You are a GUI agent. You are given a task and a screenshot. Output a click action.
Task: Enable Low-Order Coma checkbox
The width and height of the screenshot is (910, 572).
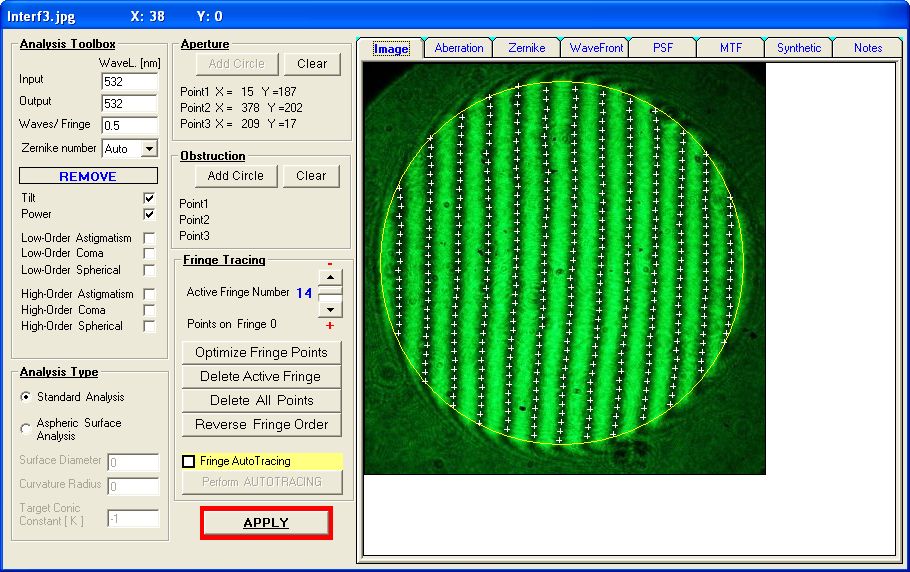[x=149, y=254]
